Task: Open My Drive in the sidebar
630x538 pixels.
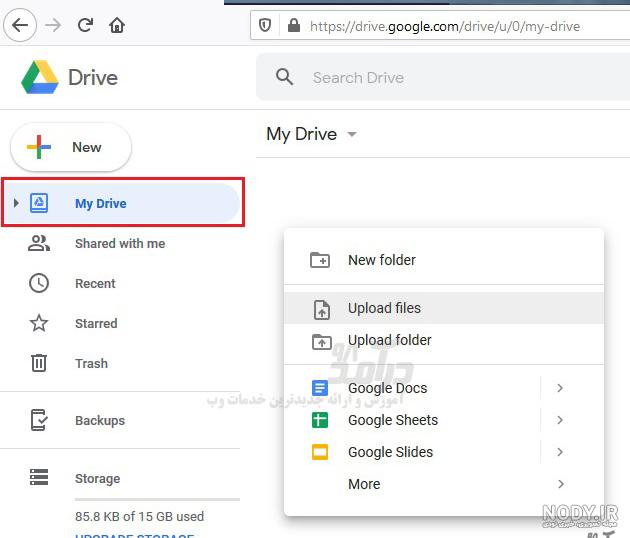Action: 122,203
